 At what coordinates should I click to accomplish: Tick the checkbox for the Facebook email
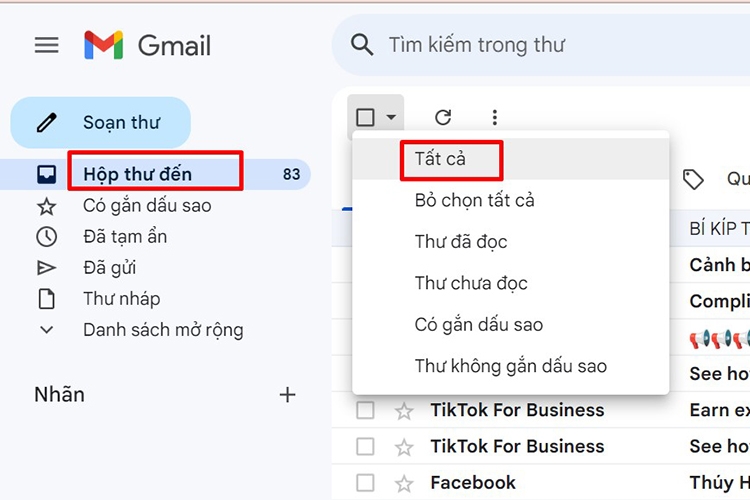point(365,483)
